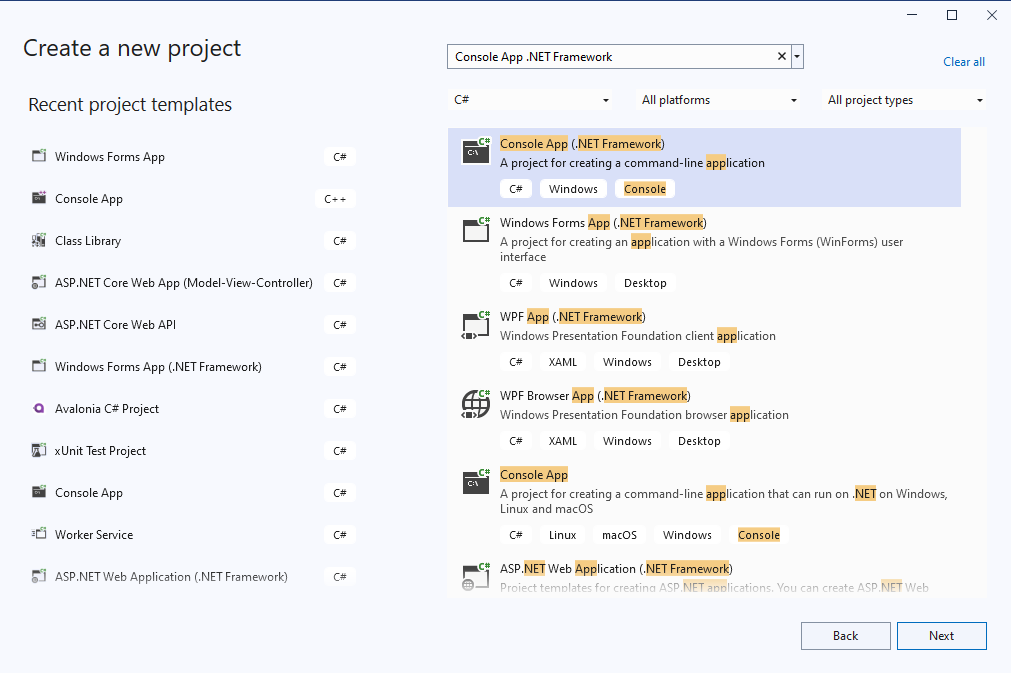Click the Class Library icon in recents
The height and width of the screenshot is (673, 1011).
pos(39,241)
